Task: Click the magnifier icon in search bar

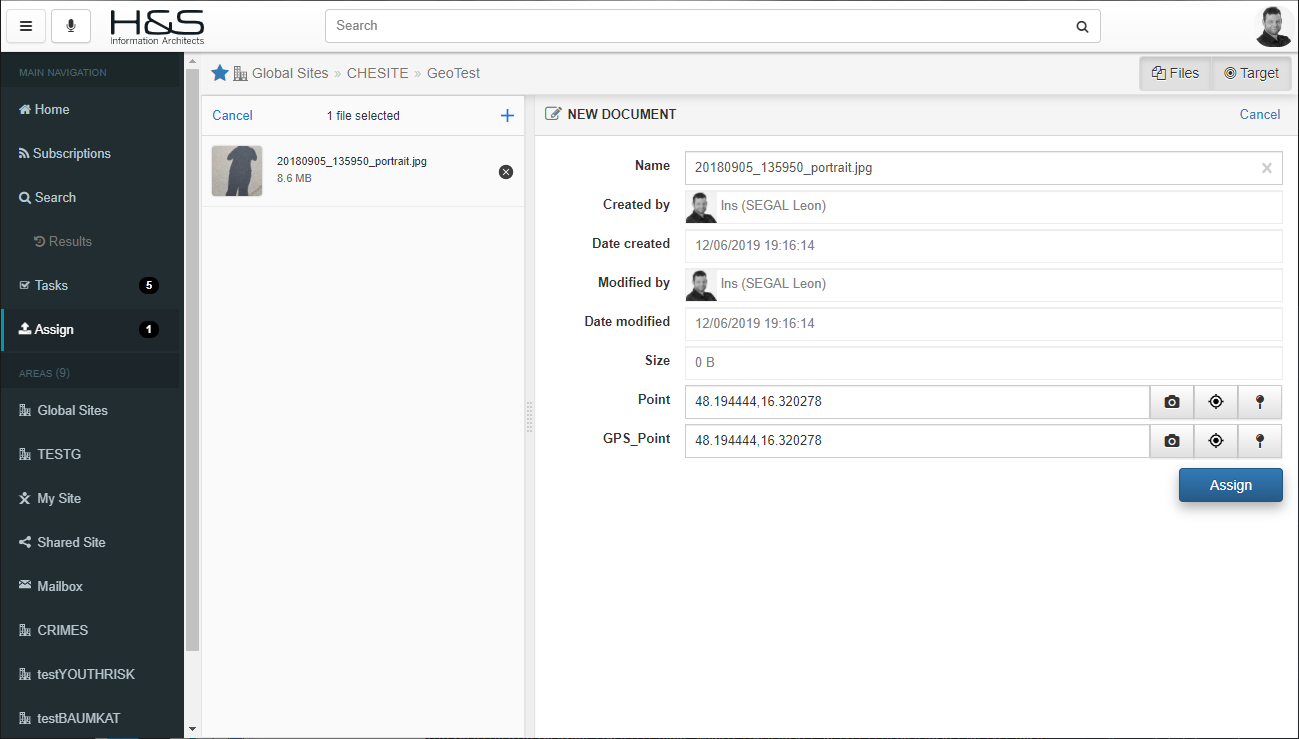Action: click(x=1082, y=27)
